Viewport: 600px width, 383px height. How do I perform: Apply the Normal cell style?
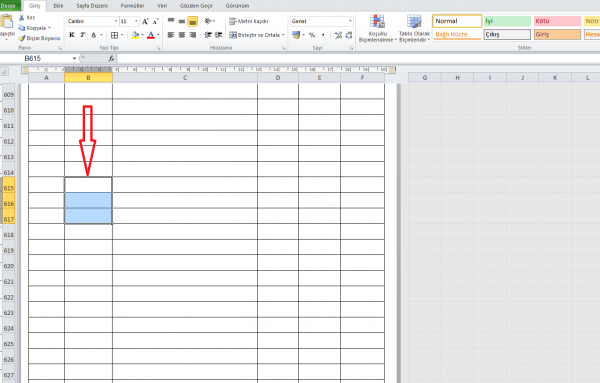(457, 21)
